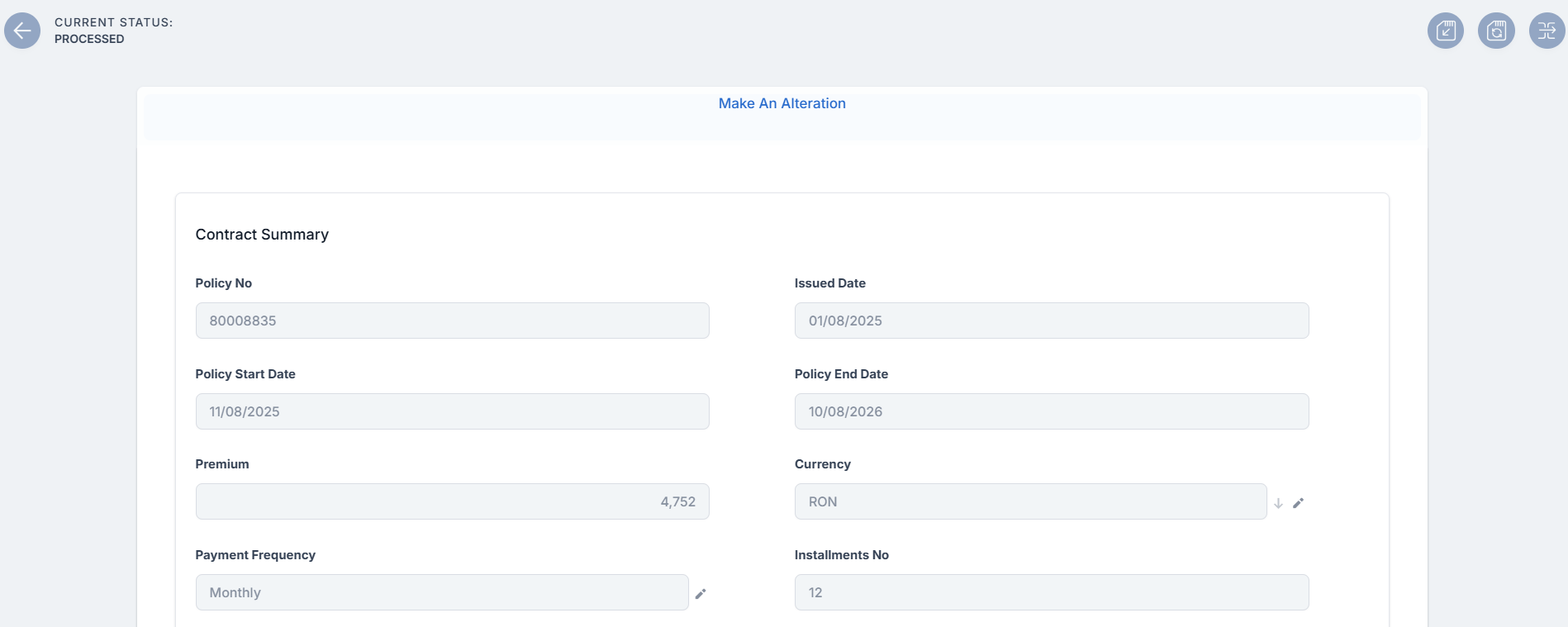
Task: Click the SD card refresh sync icon
Action: coord(1496,31)
